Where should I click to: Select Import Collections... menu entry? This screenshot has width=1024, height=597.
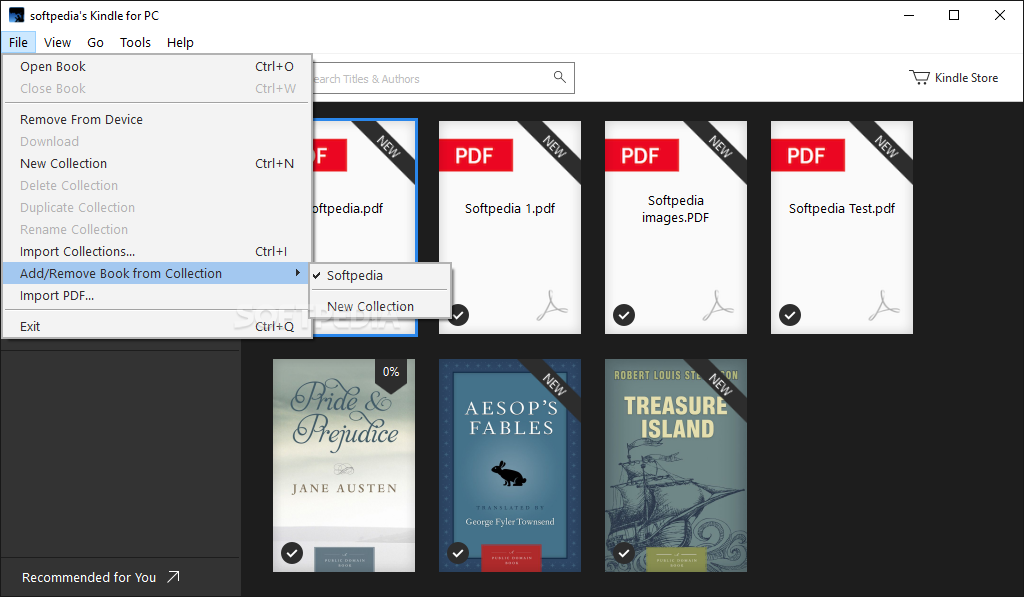tap(157, 251)
